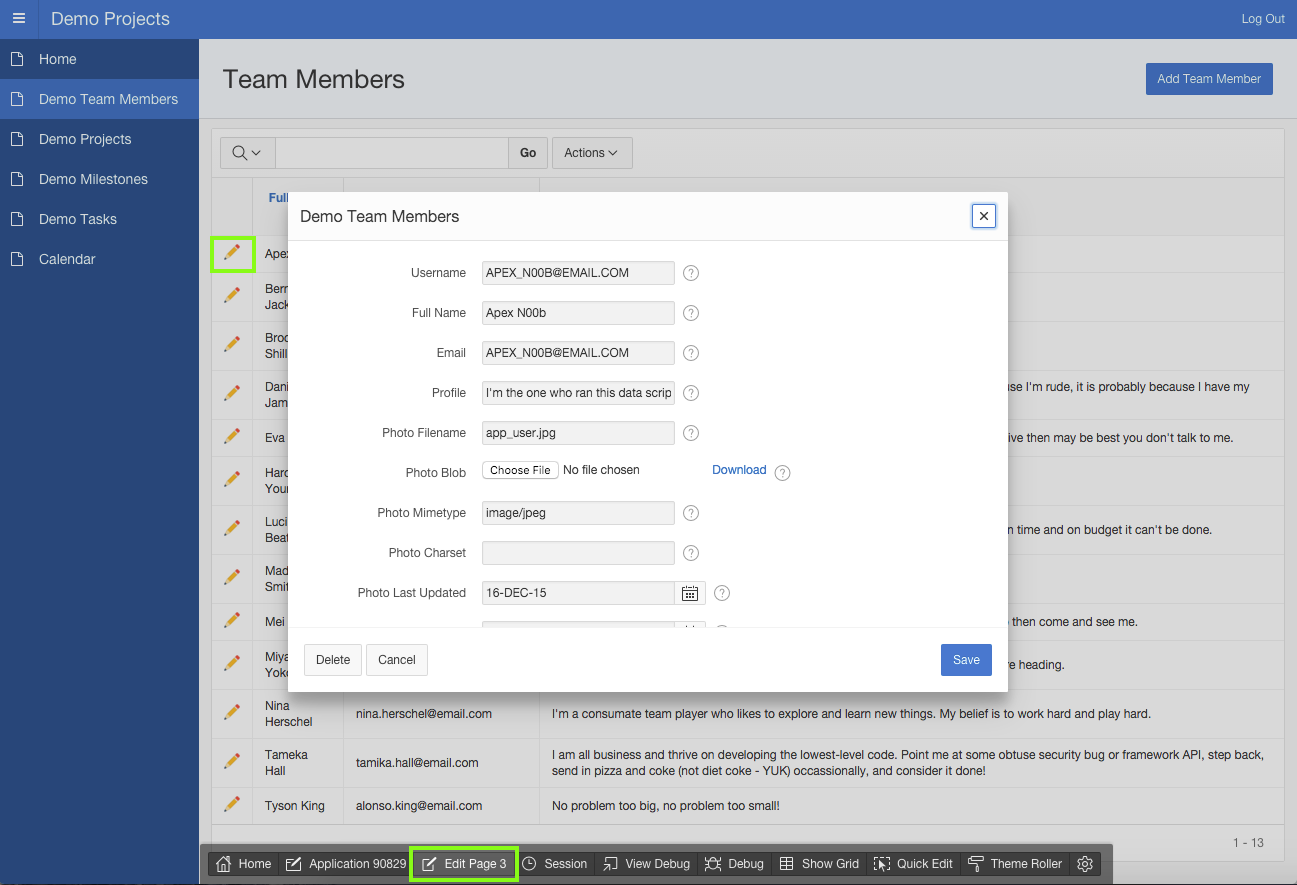Activate Quick Edit in developer toolbar
This screenshot has height=885, width=1297.
tap(913, 864)
